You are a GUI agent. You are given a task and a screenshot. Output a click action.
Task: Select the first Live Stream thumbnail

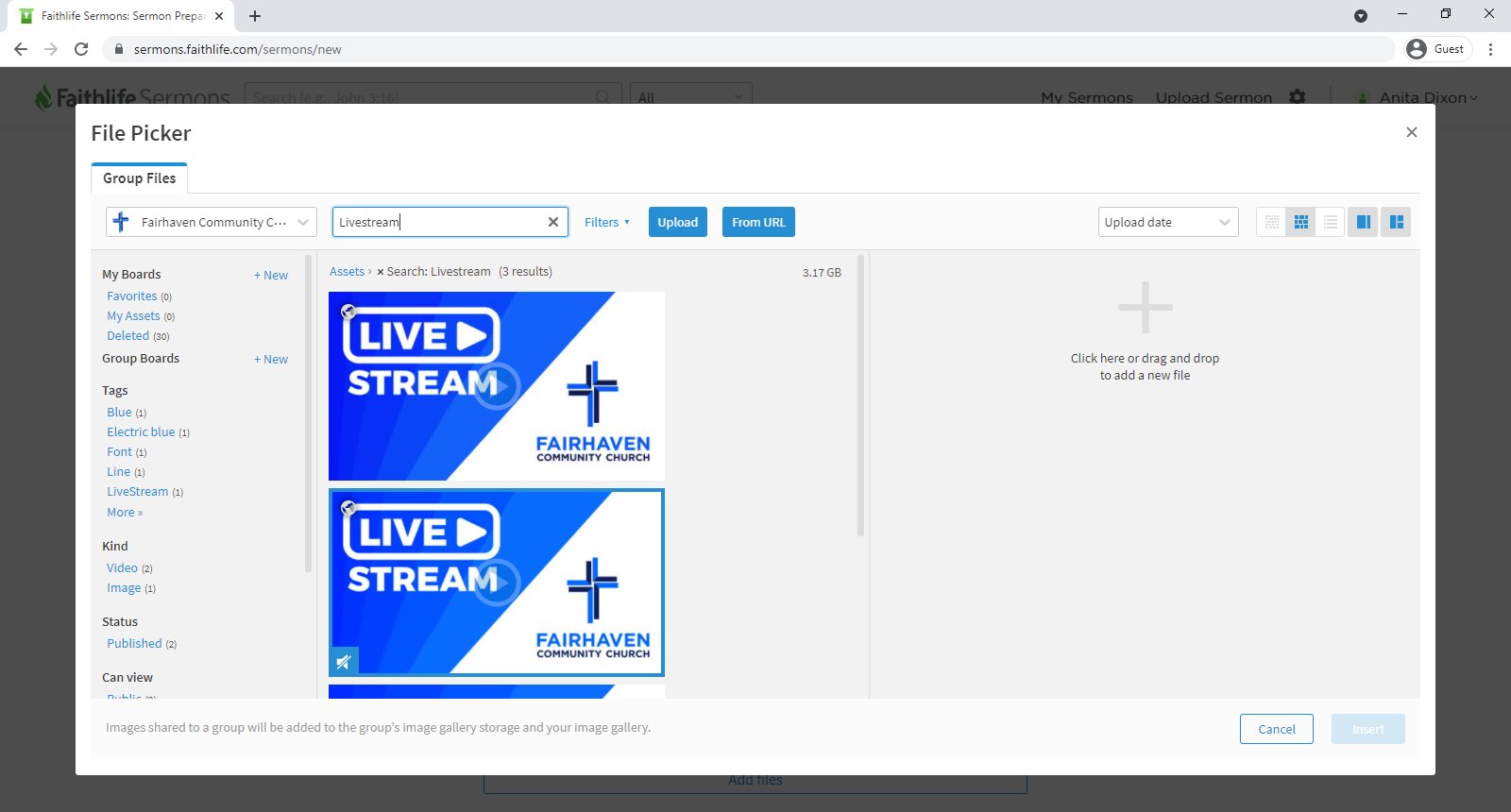[497, 386]
